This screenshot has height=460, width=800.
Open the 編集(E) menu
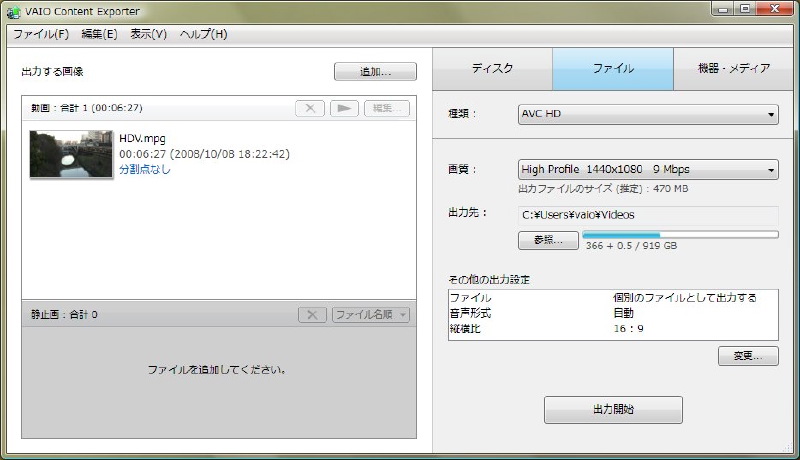click(x=99, y=34)
